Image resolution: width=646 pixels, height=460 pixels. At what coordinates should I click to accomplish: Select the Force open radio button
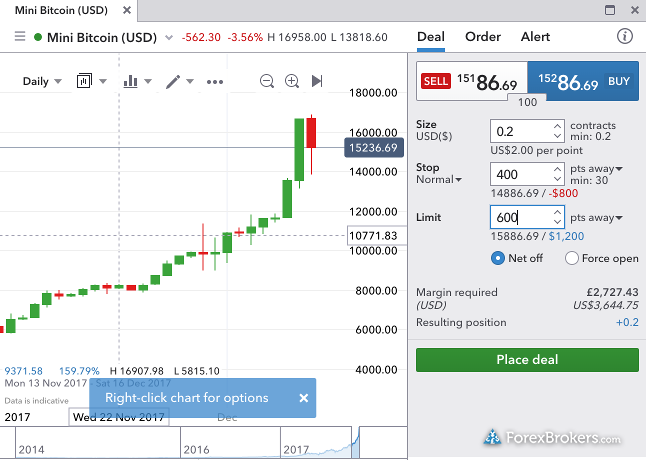[x=572, y=258]
